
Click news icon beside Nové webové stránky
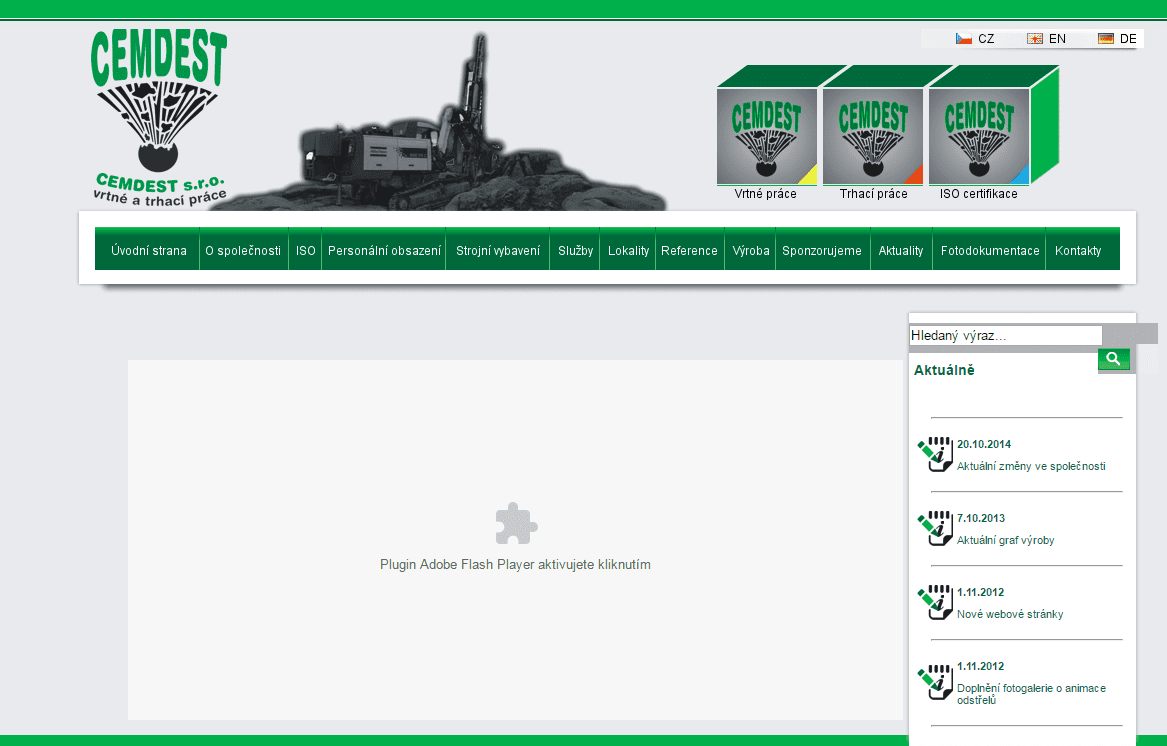click(936, 602)
